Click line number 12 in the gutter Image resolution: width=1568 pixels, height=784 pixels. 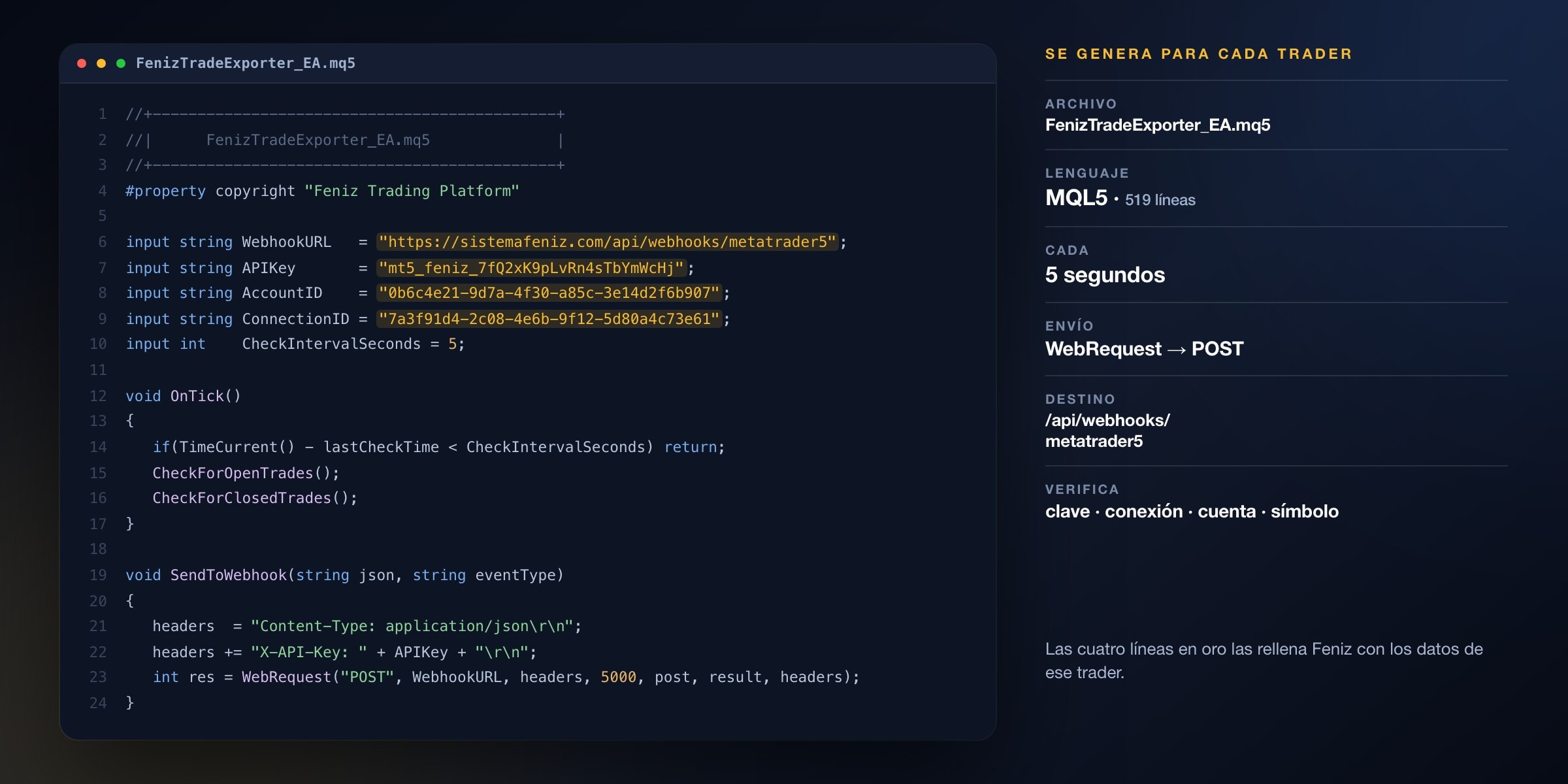point(98,396)
